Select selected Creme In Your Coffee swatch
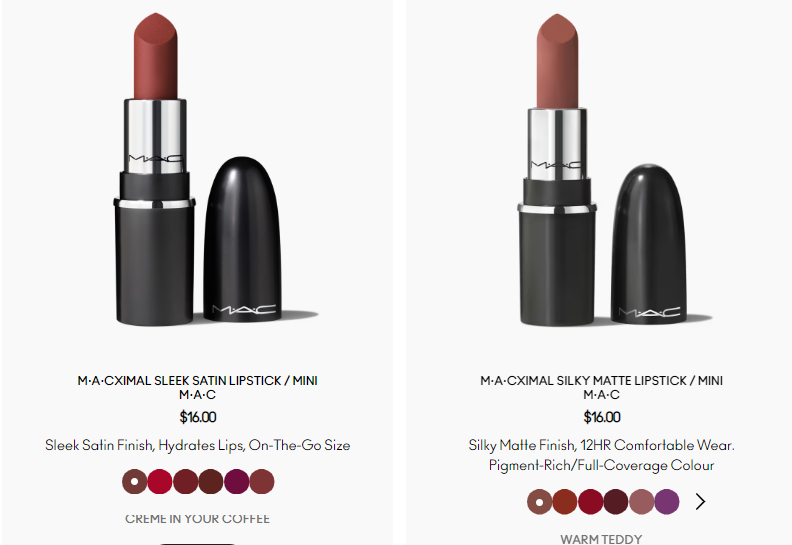The height and width of the screenshot is (545, 792). 134,481
